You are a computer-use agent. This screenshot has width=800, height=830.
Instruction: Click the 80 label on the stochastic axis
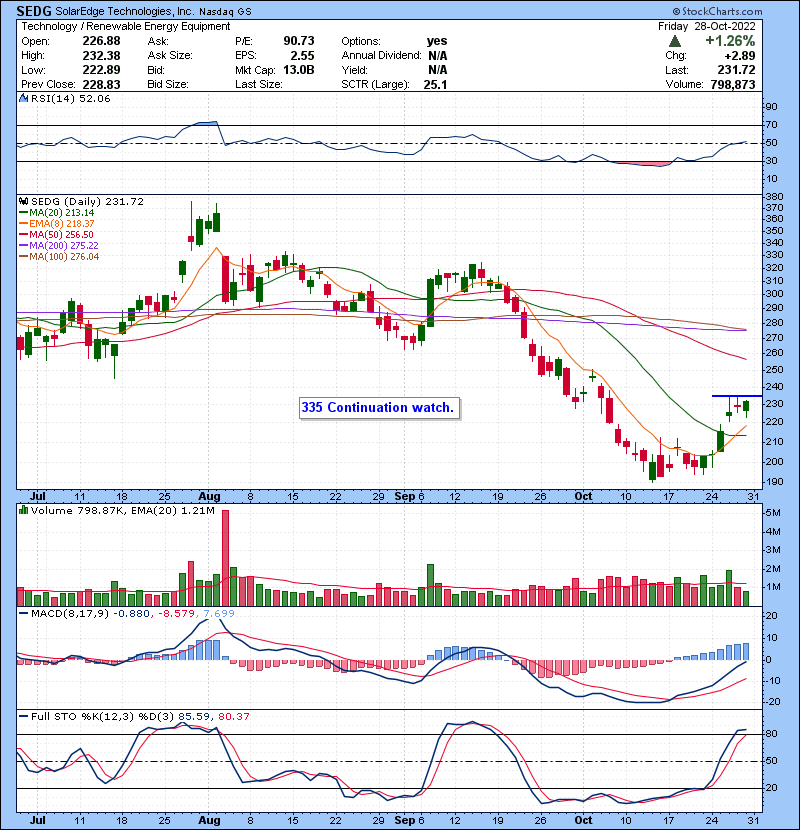click(x=772, y=734)
